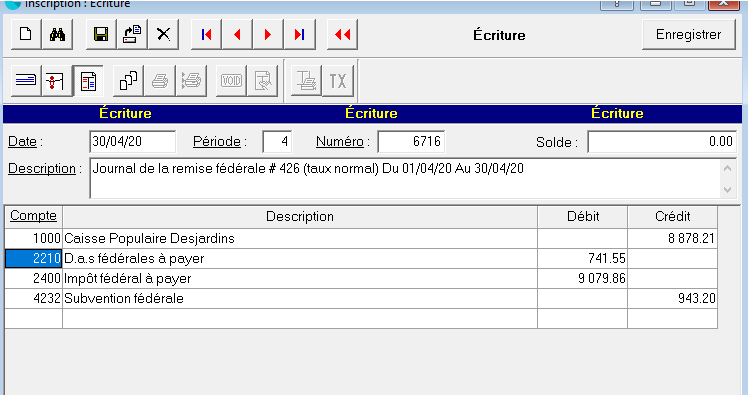Image resolution: width=748 pixels, height=395 pixels.
Task: Click the grayed batch print icon
Action: point(191,81)
